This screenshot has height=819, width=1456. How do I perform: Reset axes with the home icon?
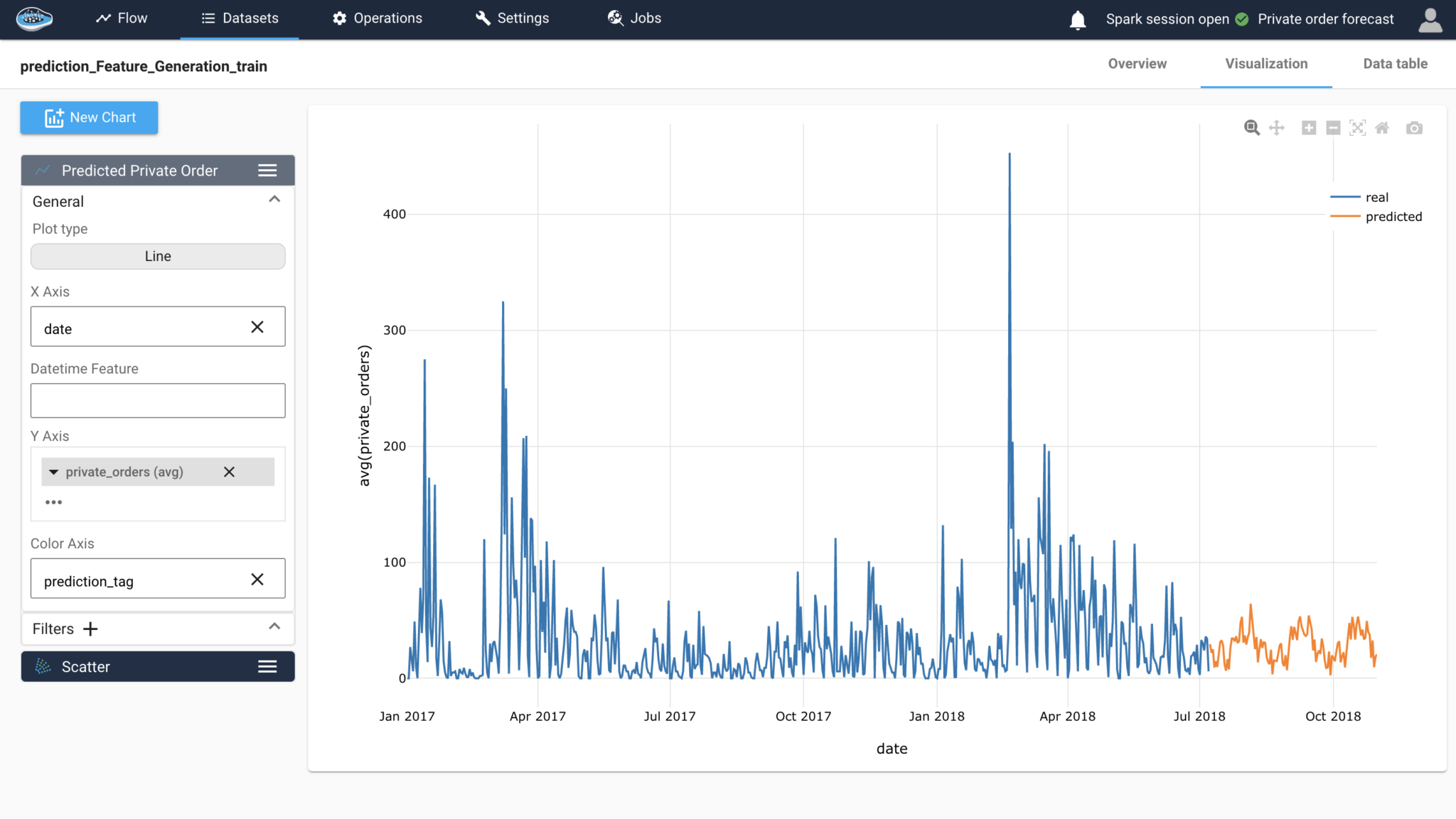(1382, 128)
